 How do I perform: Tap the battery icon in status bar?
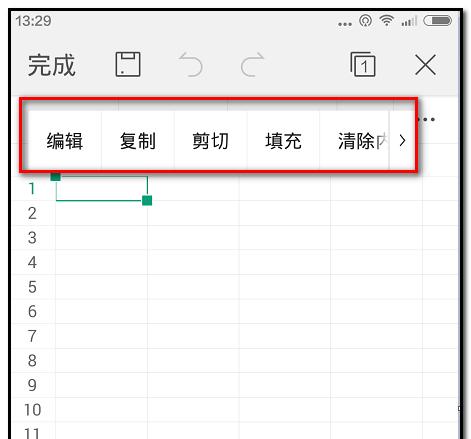click(x=437, y=21)
